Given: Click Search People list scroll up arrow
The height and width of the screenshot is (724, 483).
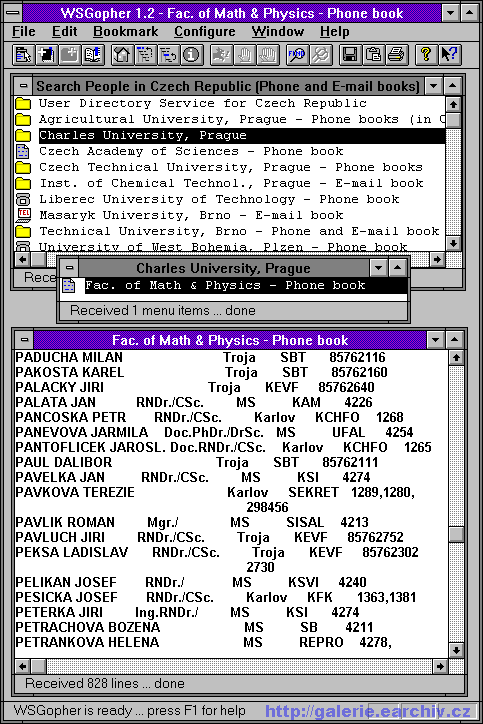Looking at the screenshot, I should (x=453, y=104).
